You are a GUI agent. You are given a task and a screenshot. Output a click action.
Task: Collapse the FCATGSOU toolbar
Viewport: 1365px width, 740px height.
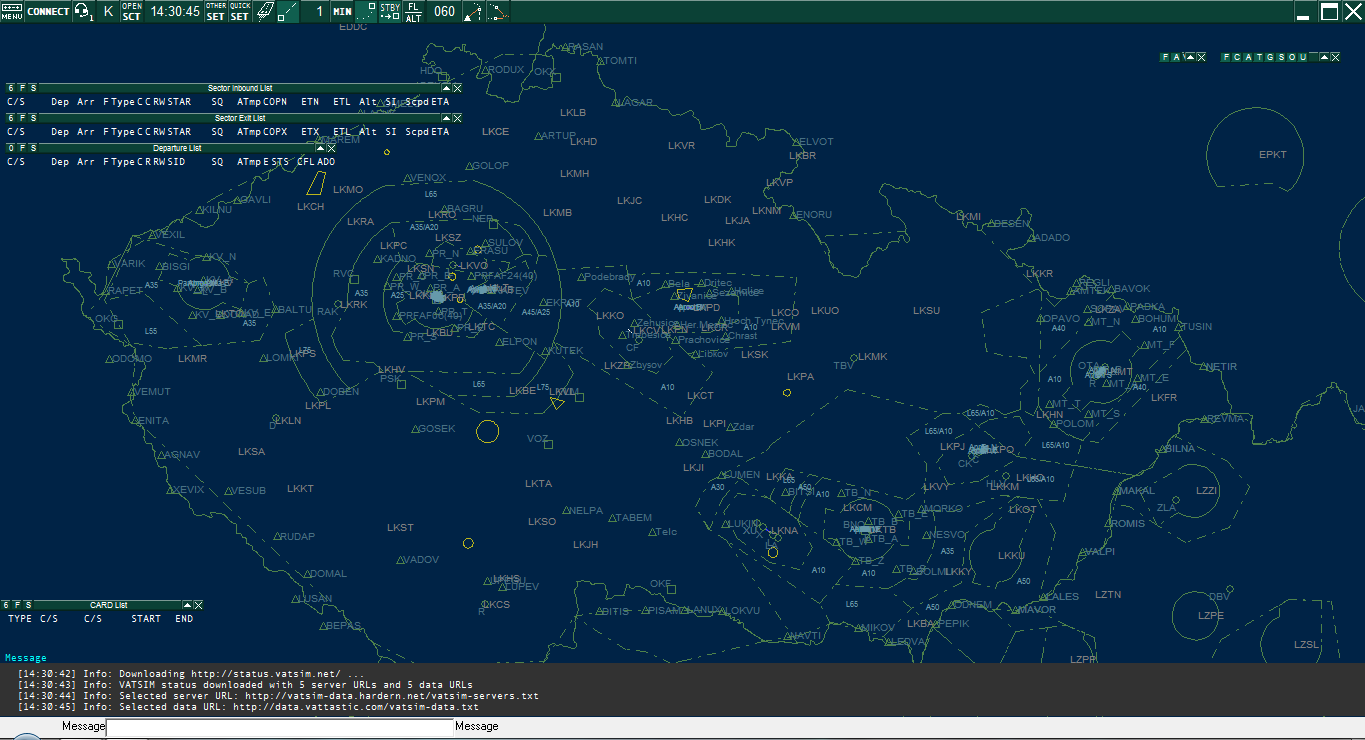(1325, 57)
